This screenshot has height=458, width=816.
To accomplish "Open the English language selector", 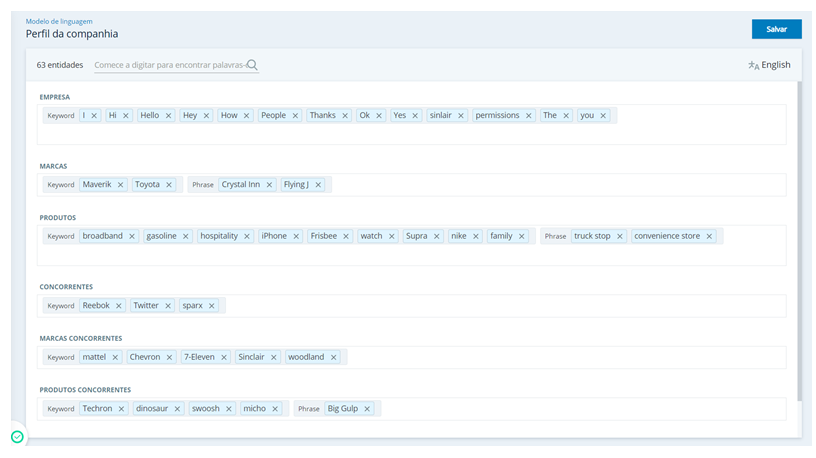I will tap(769, 65).
